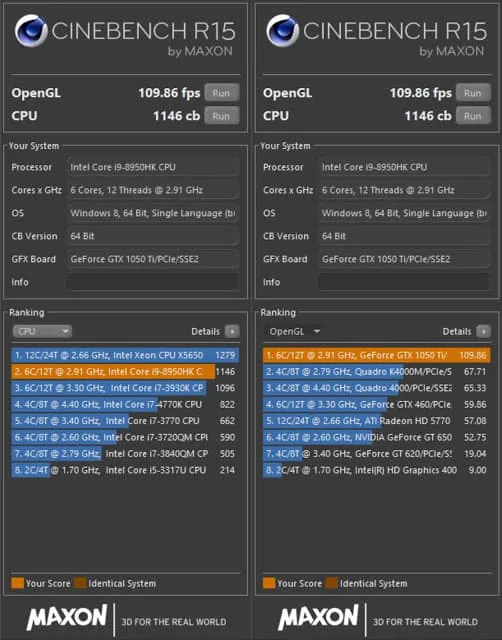
Task: Click the Cinebench sphere logo in right panel
Action: (x=282, y=31)
